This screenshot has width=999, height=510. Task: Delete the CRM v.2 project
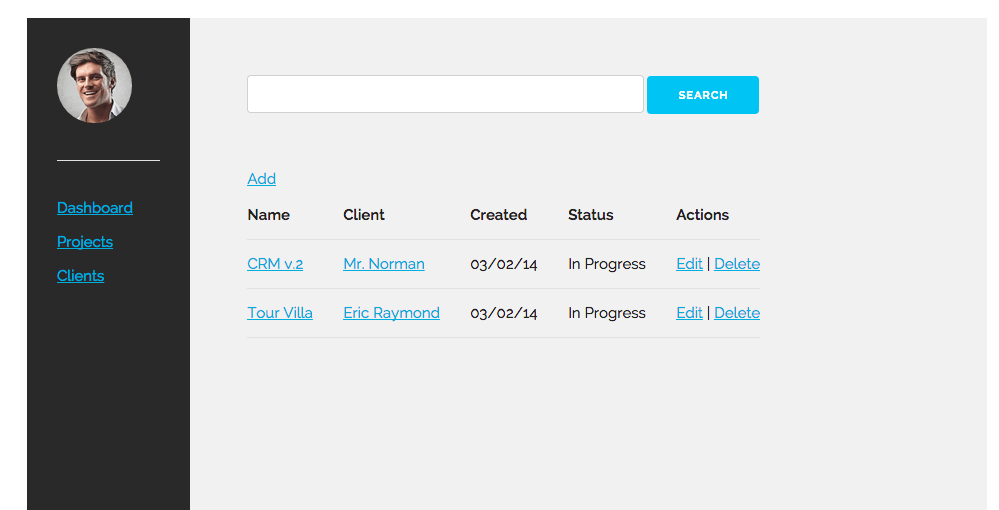pos(737,264)
